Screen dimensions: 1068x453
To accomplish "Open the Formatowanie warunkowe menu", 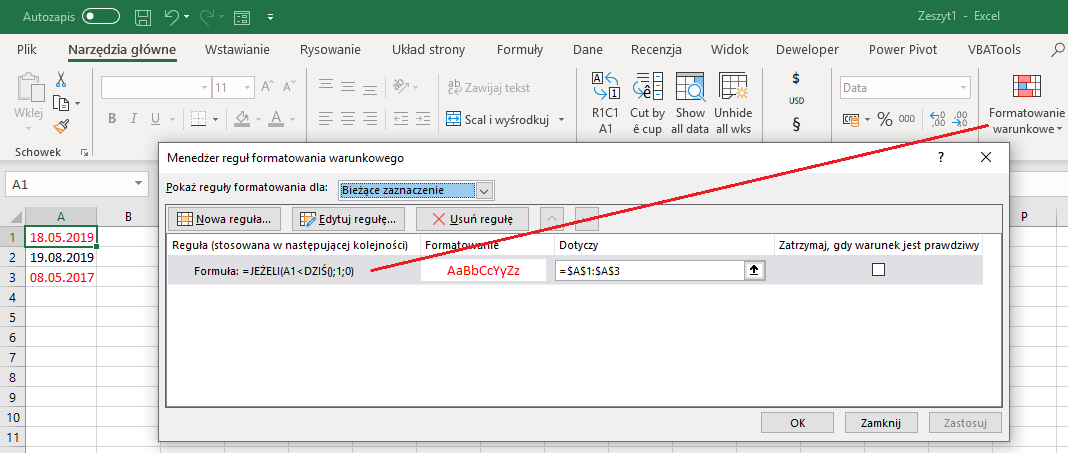I will point(1026,104).
